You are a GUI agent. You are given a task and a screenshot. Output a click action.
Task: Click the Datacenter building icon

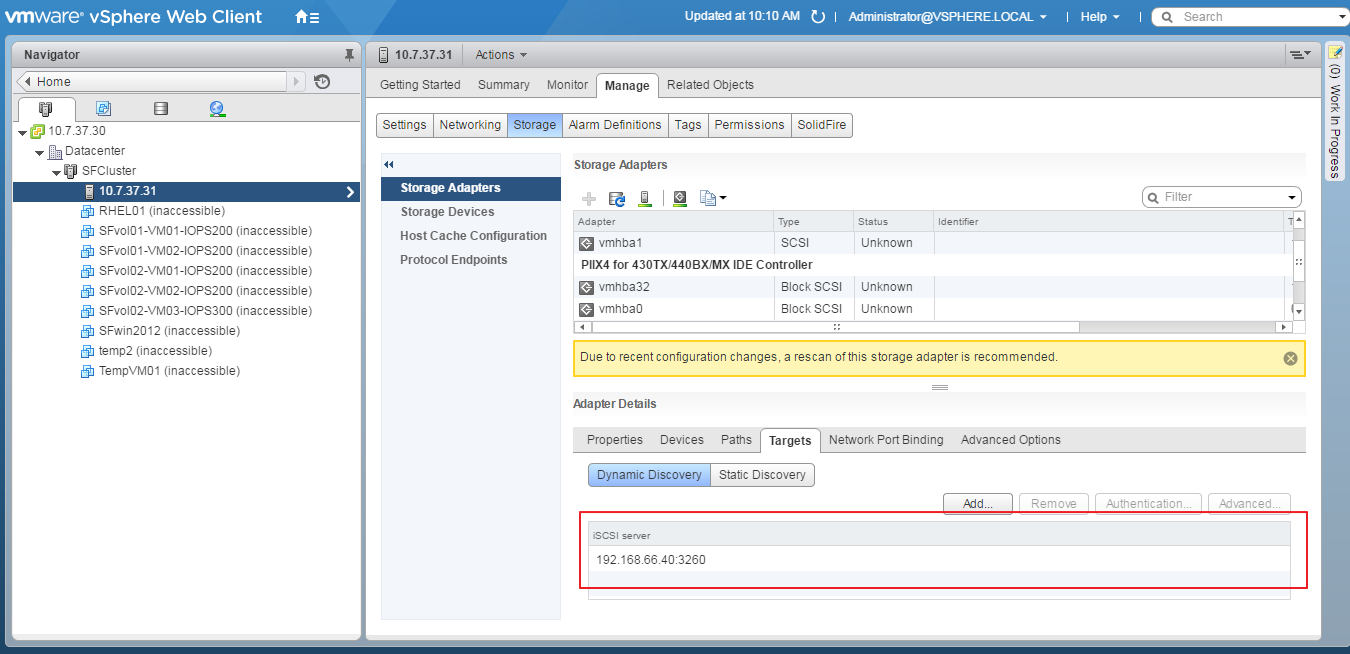point(55,151)
